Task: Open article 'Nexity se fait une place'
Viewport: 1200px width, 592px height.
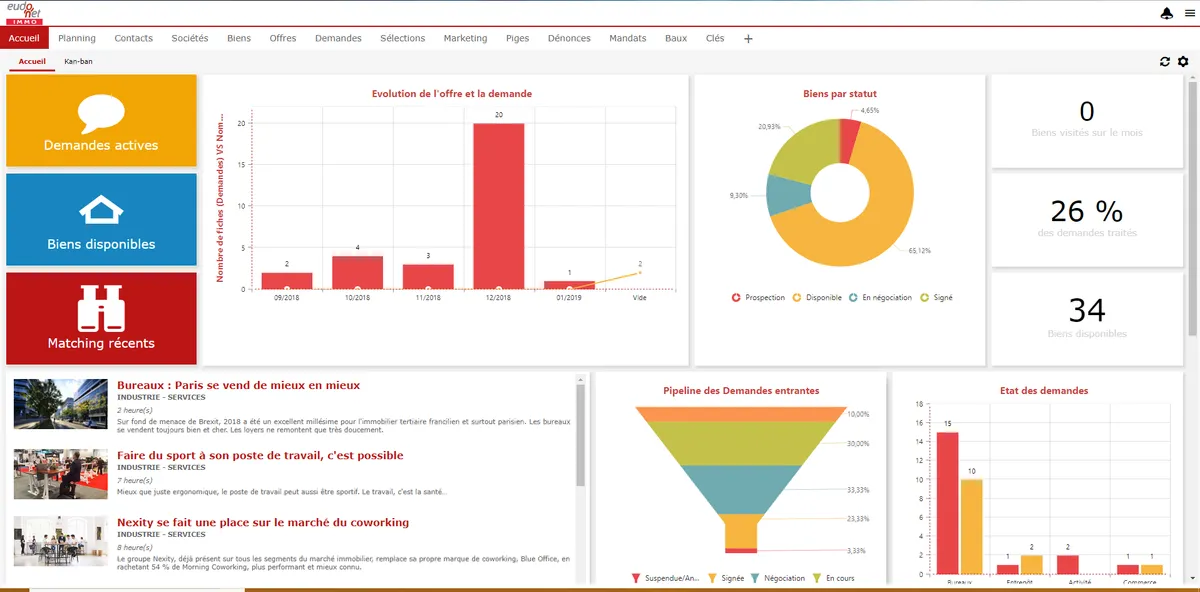Action: point(263,522)
